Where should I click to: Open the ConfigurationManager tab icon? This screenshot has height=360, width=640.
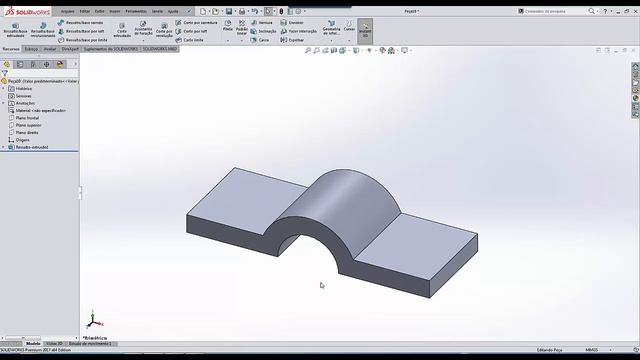pyautogui.click(x=33, y=64)
